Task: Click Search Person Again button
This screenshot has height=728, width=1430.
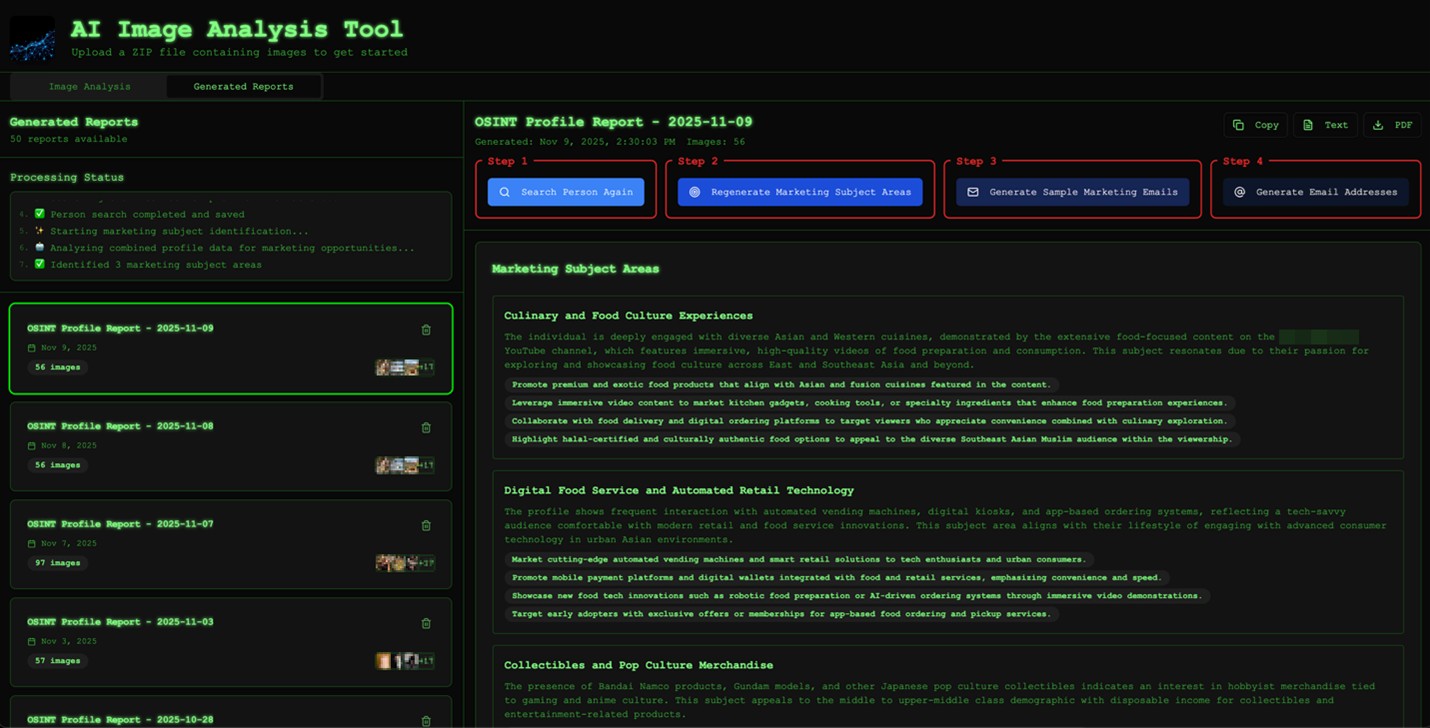Action: (566, 192)
